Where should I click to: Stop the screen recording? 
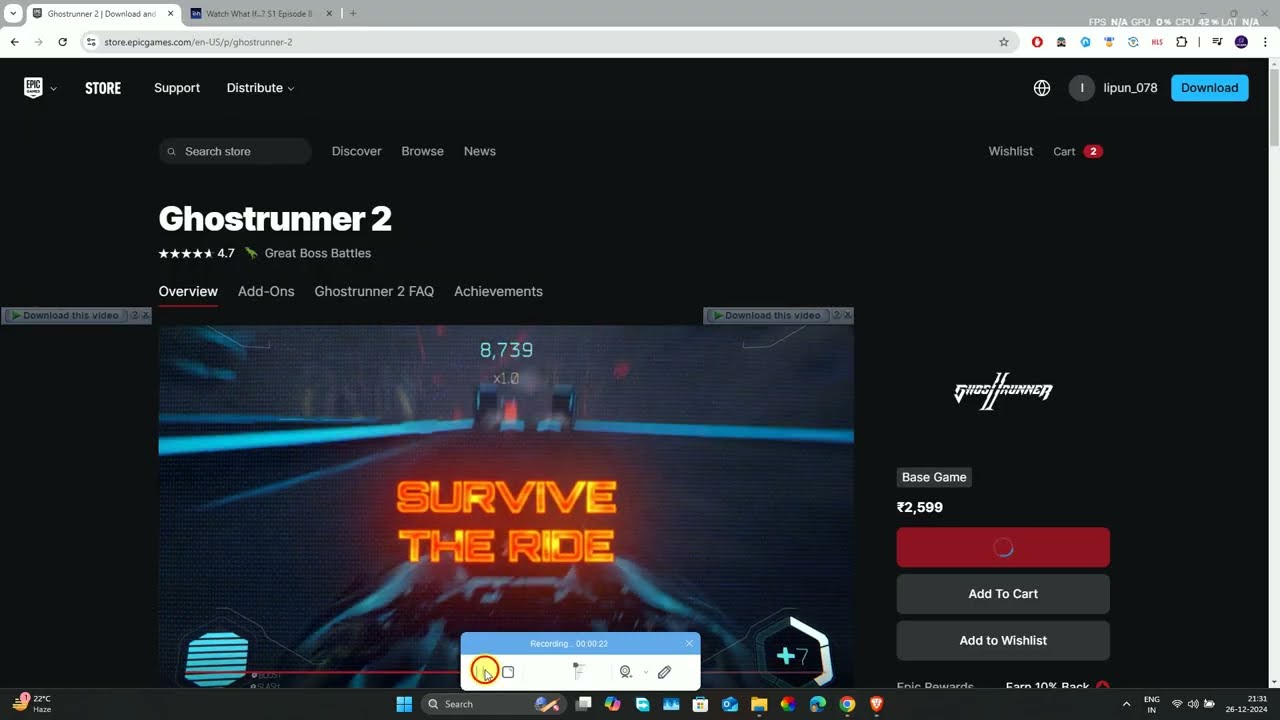508,672
